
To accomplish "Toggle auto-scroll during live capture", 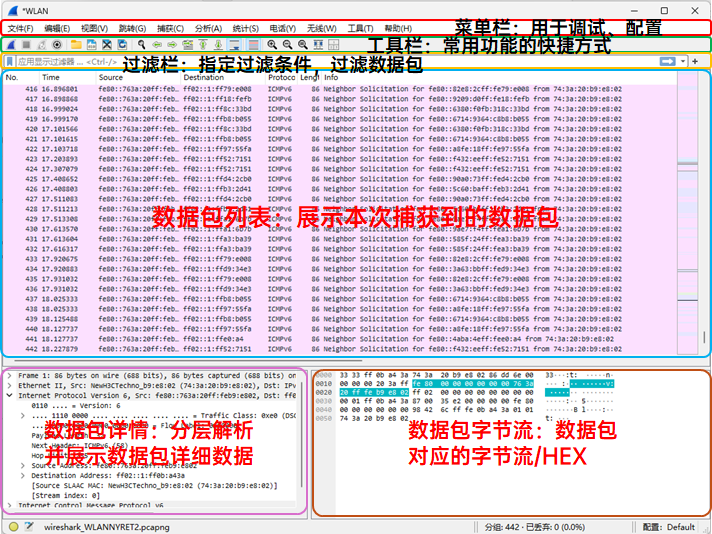I will point(234,44).
